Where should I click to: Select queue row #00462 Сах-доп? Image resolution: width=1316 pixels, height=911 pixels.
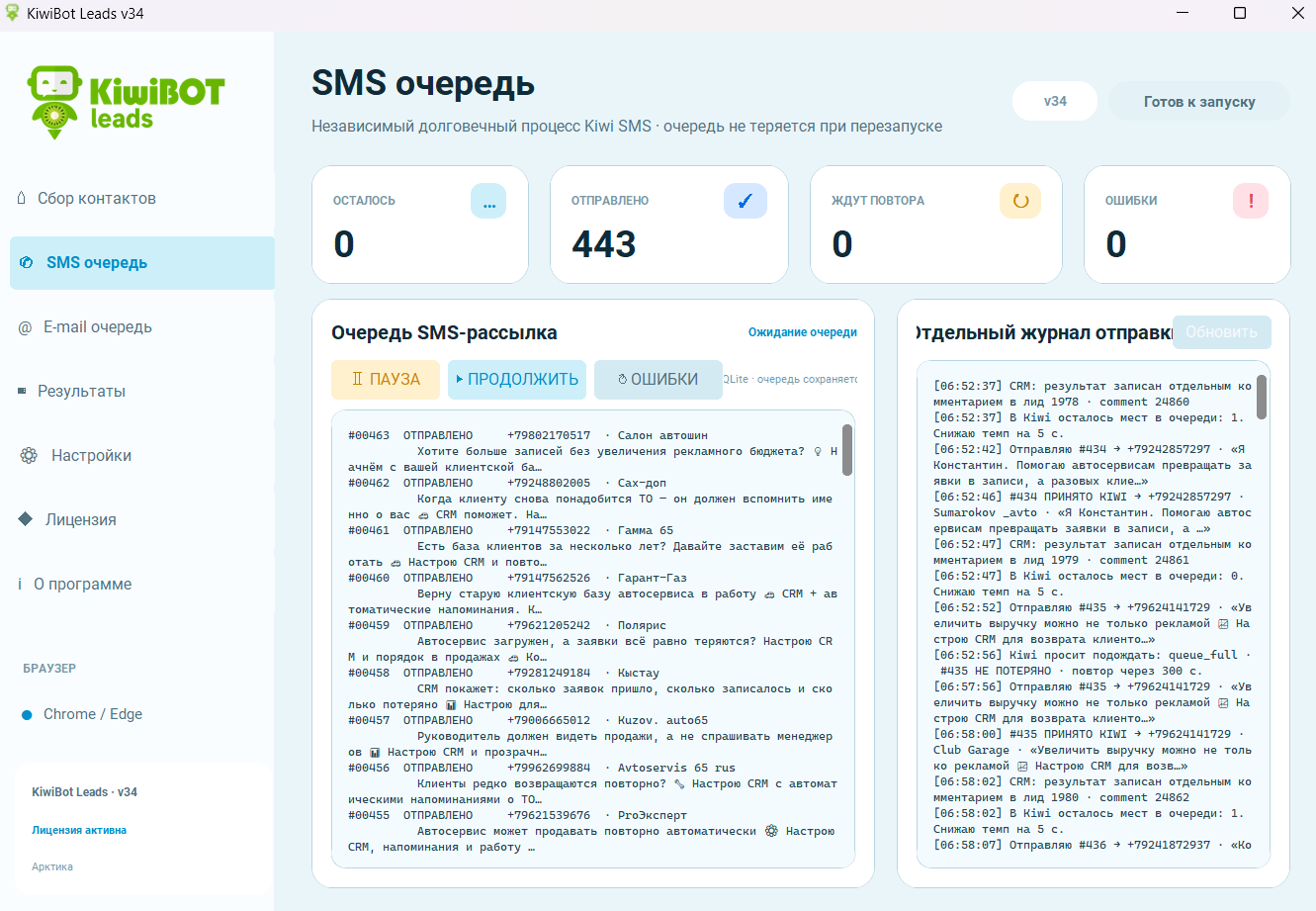[x=593, y=499]
